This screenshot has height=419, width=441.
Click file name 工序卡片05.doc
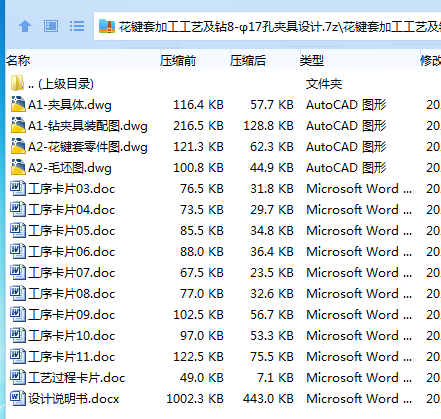[72, 231]
